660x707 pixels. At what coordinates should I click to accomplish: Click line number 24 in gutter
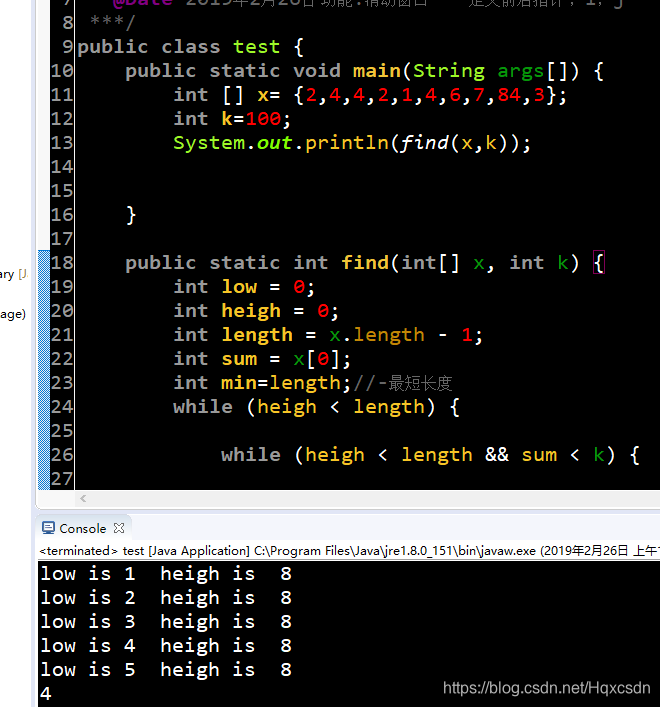[62, 407]
